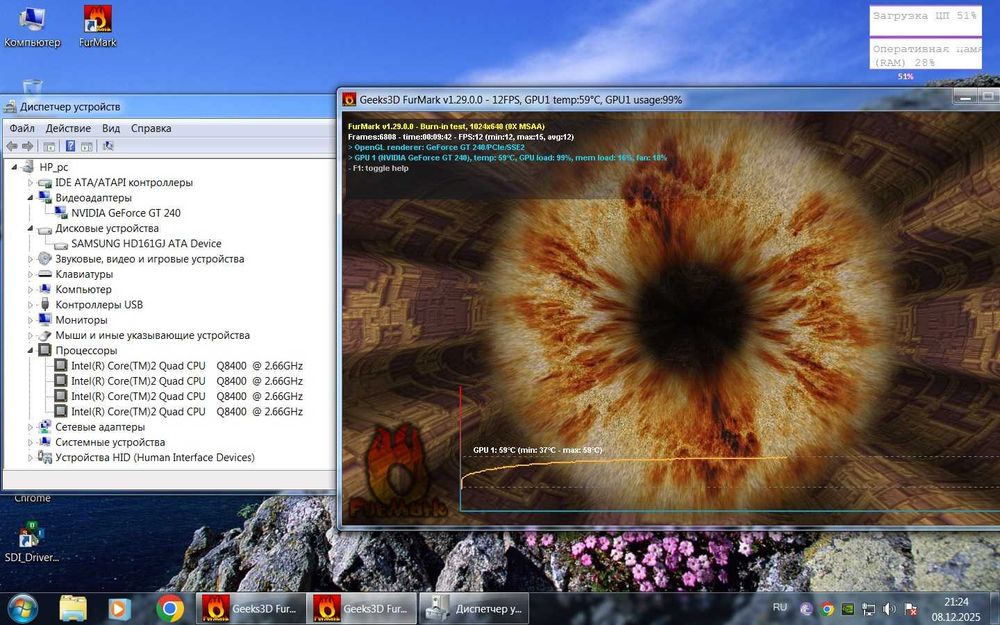Screen dimensions: 1000x625
Task: Expand the Клавиатуры node
Action: click(29, 274)
